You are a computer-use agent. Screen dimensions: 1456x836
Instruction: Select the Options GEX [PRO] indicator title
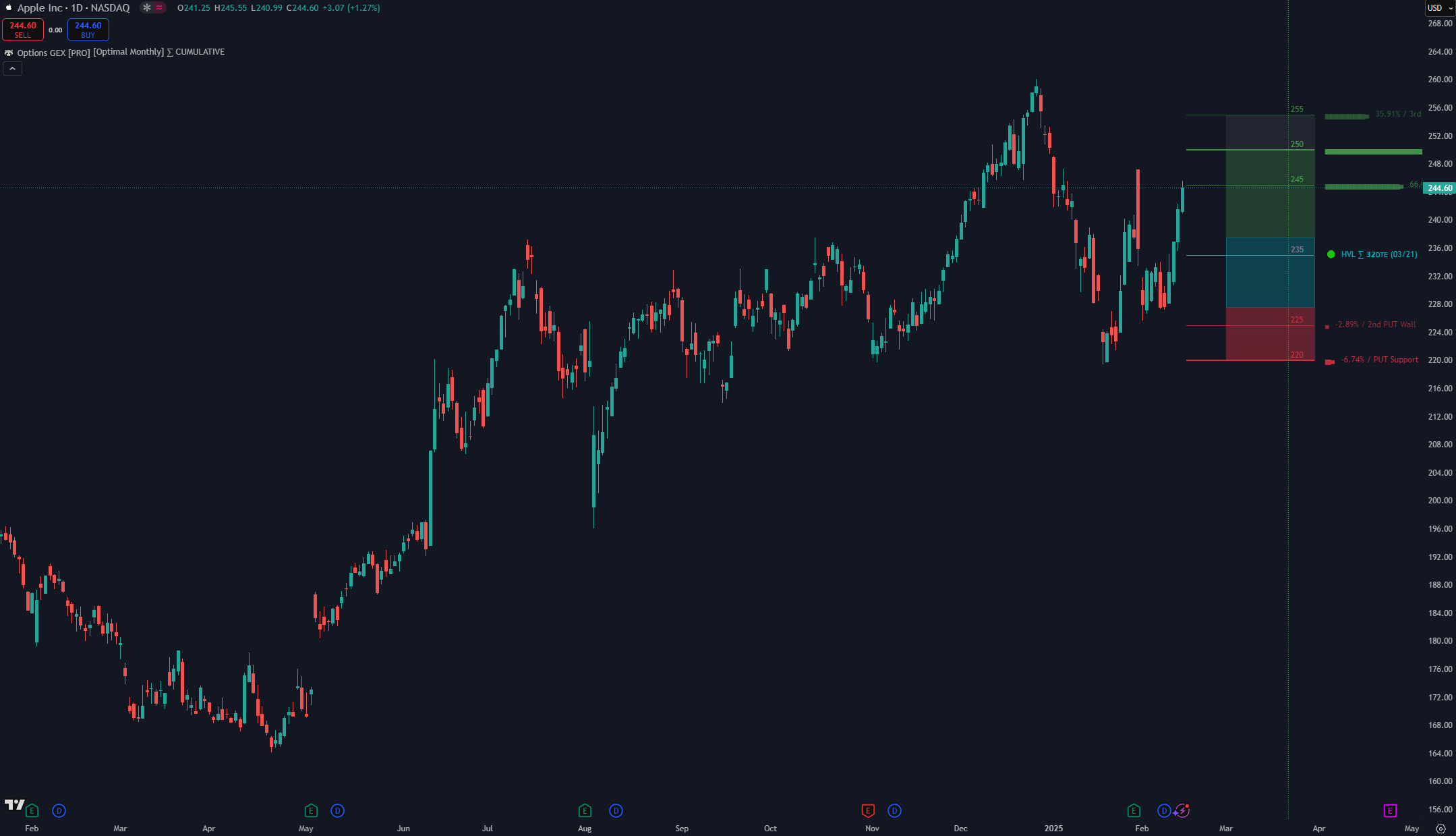[53, 53]
